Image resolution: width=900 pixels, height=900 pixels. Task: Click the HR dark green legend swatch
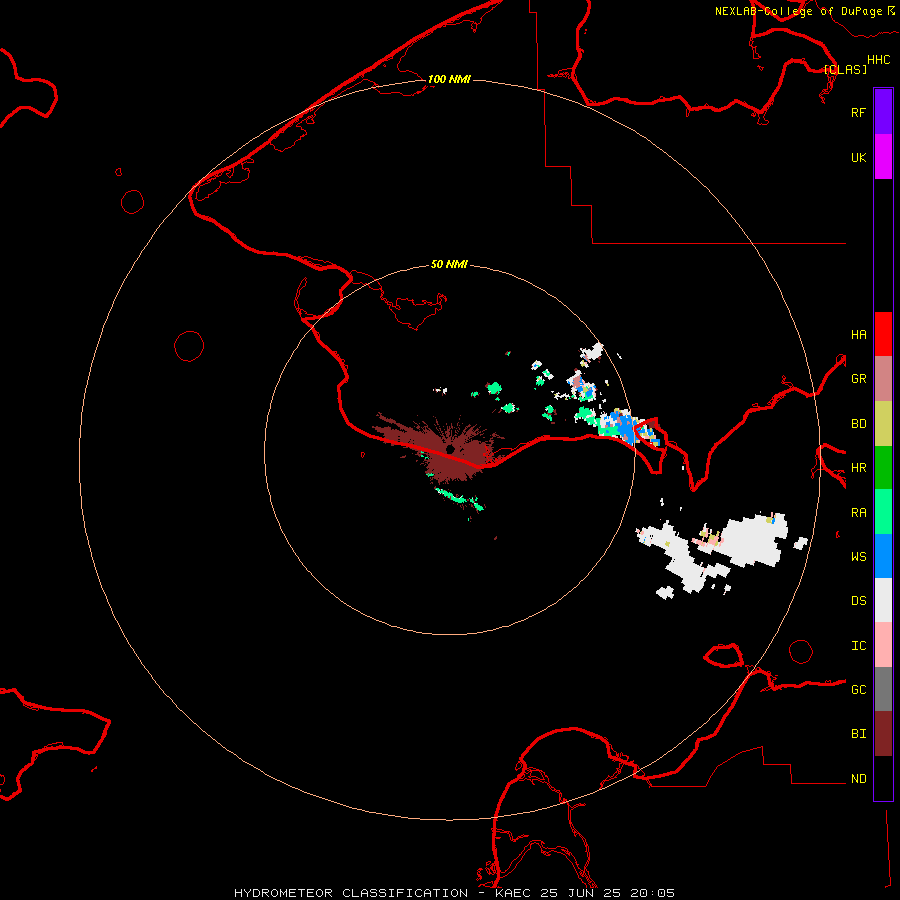click(883, 468)
